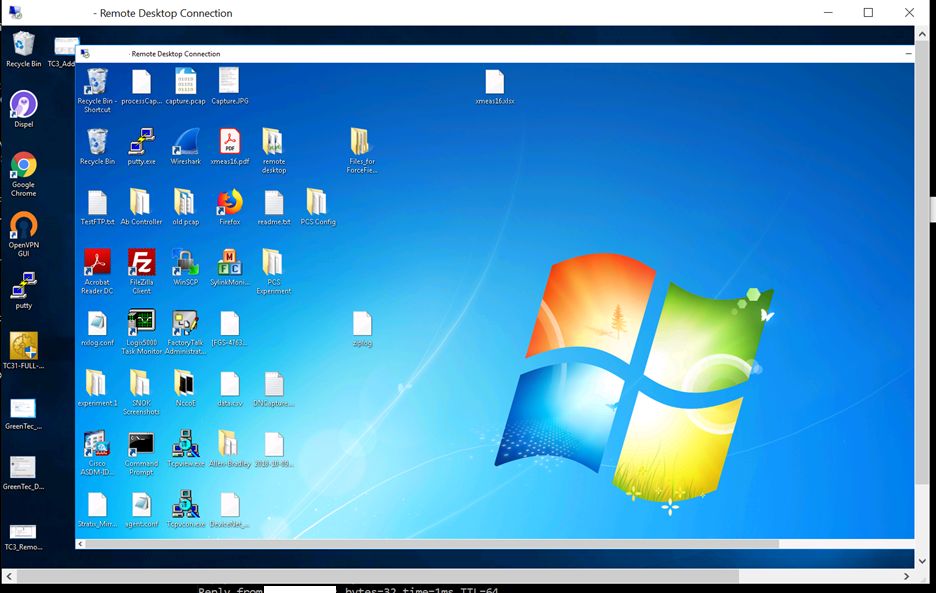Click the outer horizontal scrollbar right arrow
This screenshot has width=936, height=593.
[x=906, y=576]
